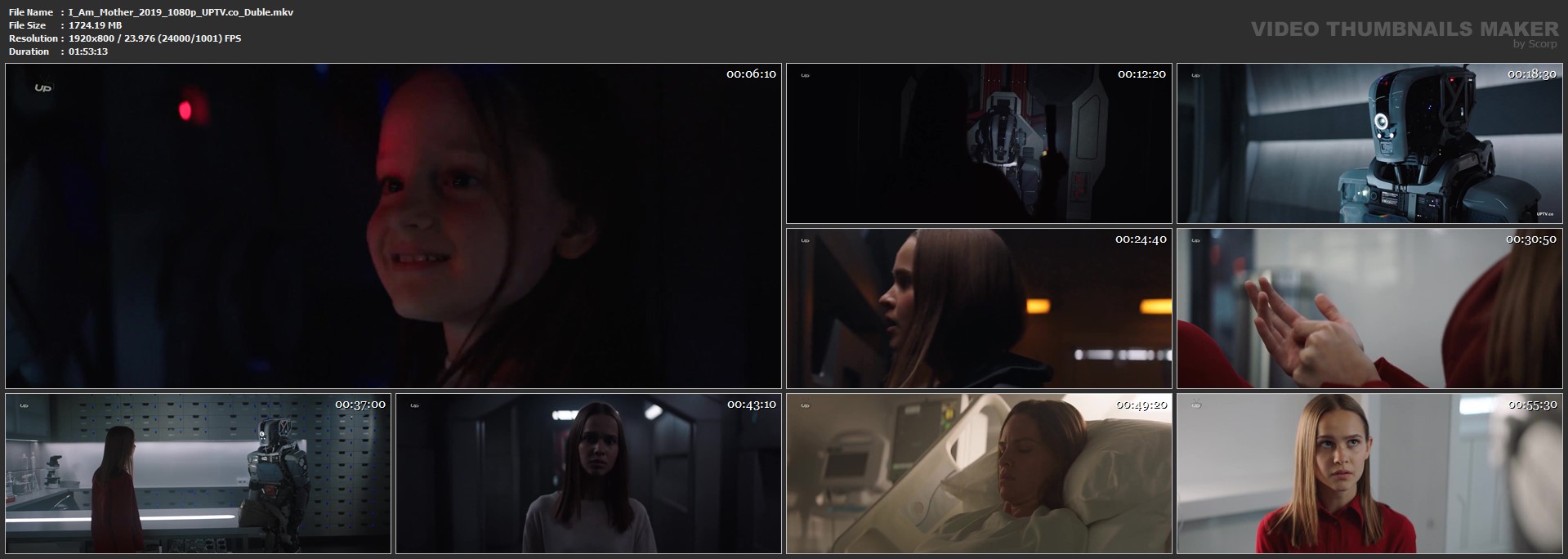Click the Resolution label
The height and width of the screenshot is (559, 1568).
point(34,38)
